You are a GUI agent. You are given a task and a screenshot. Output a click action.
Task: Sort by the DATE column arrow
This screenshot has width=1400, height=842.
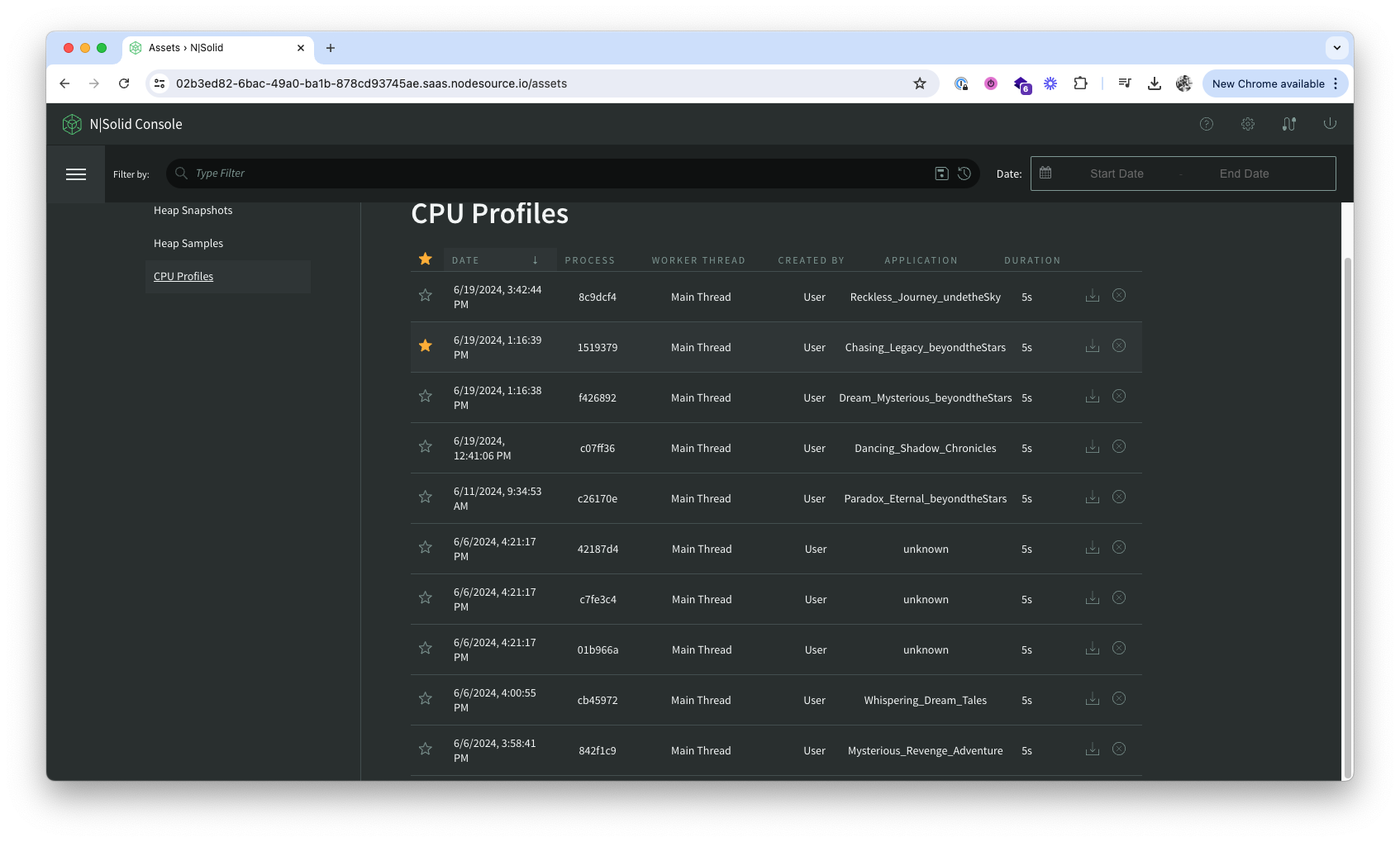click(x=536, y=260)
